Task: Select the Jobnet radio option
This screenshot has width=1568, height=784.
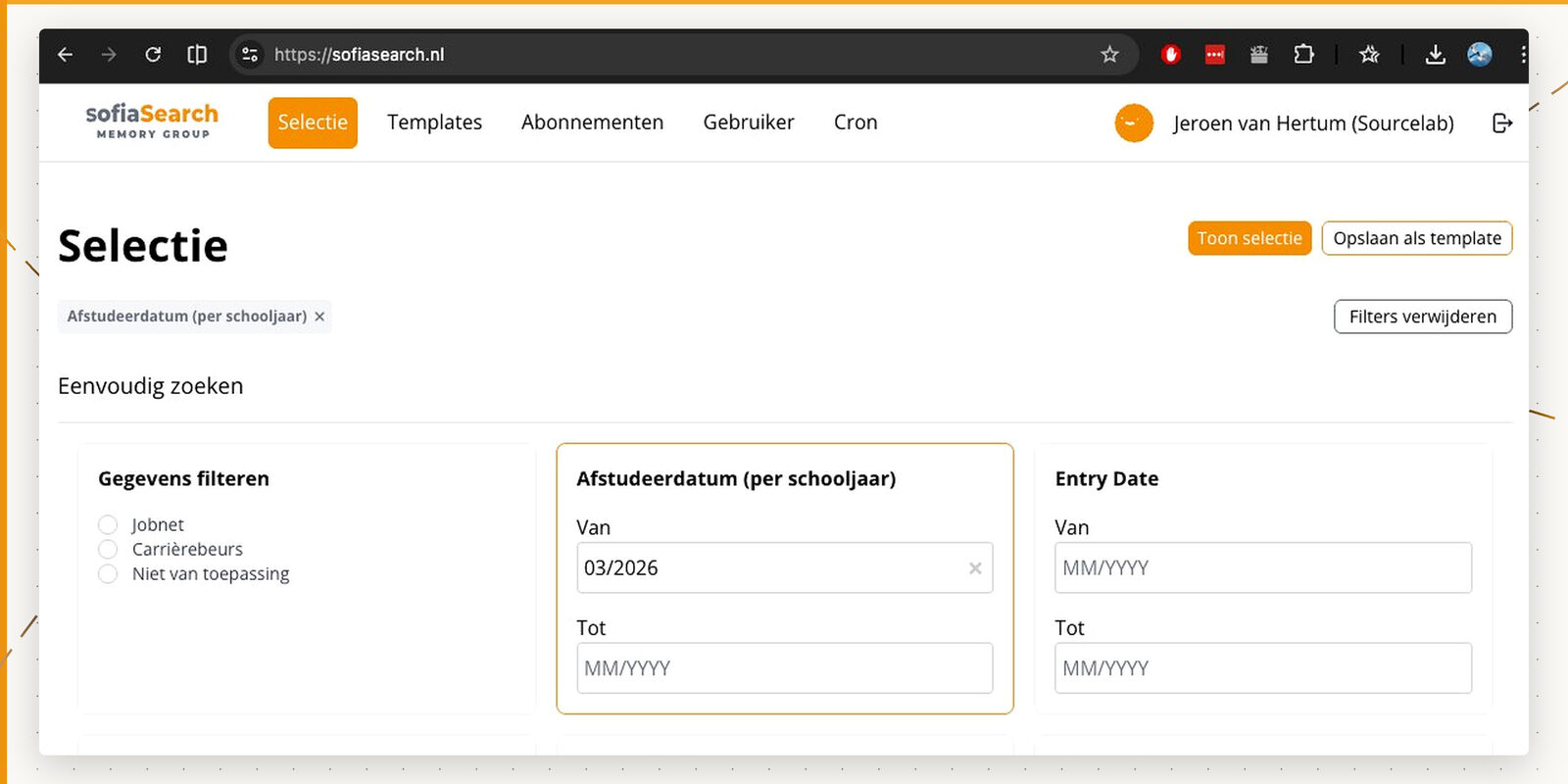Action: [x=108, y=525]
